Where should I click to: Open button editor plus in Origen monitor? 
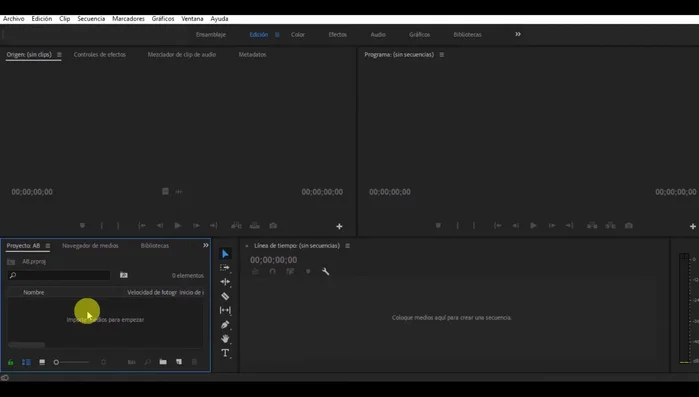pyautogui.click(x=339, y=226)
